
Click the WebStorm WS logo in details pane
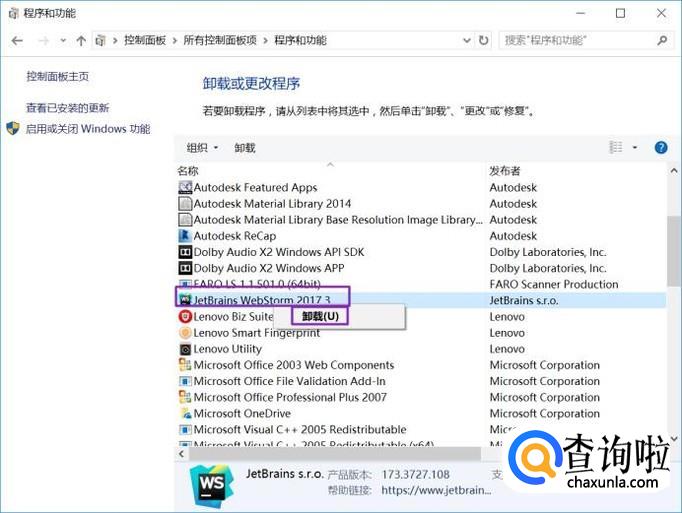[x=211, y=486]
